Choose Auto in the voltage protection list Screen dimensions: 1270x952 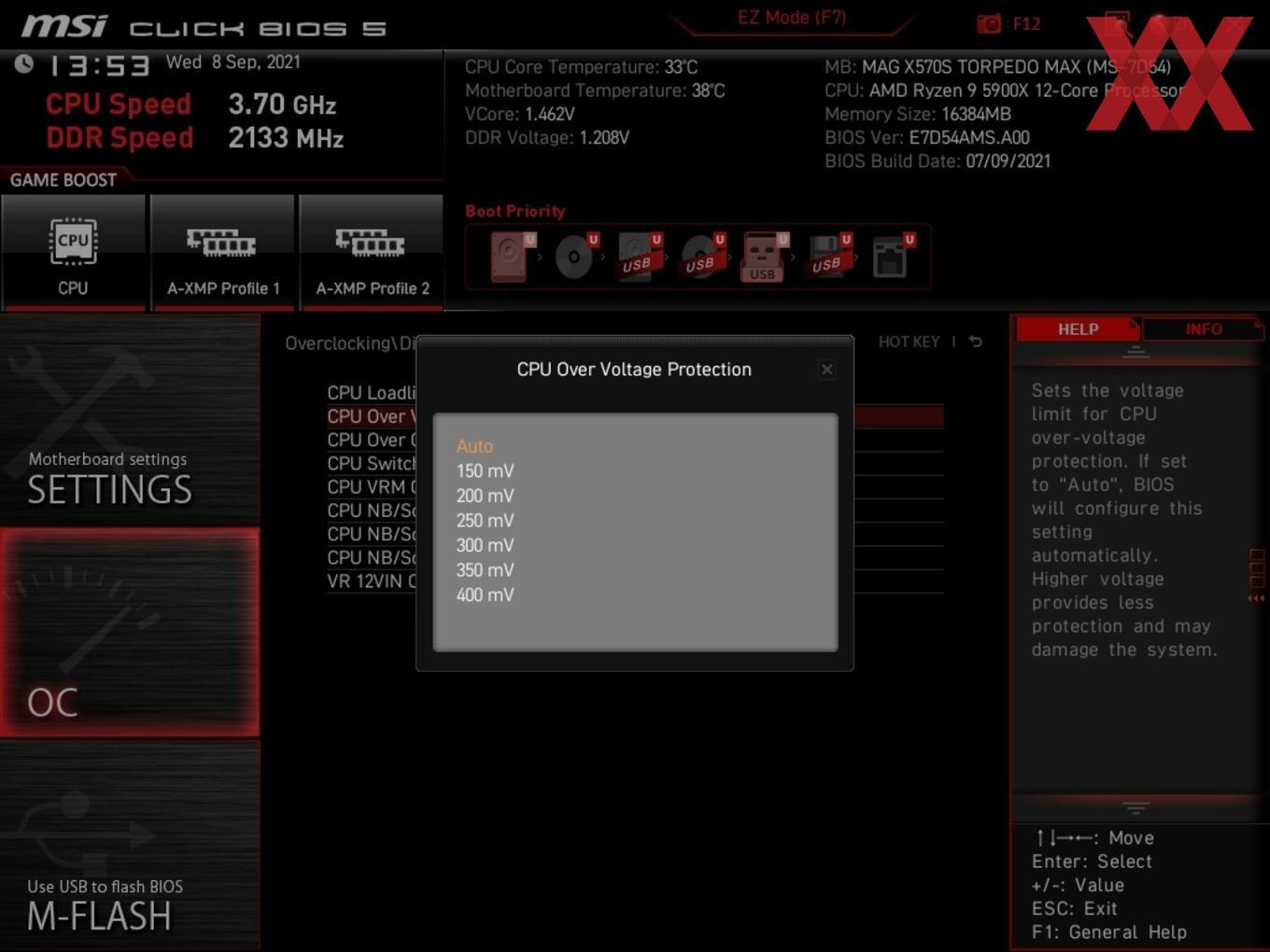pos(474,446)
